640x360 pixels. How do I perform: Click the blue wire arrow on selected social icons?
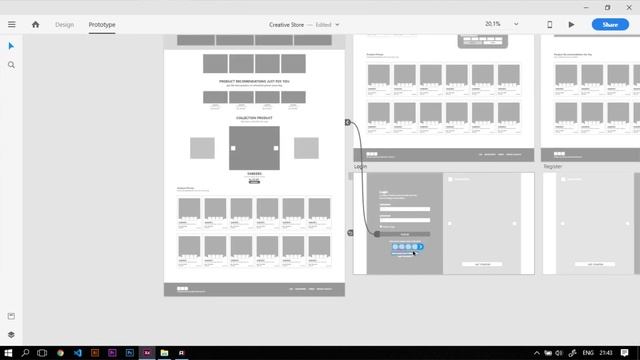click(x=421, y=247)
